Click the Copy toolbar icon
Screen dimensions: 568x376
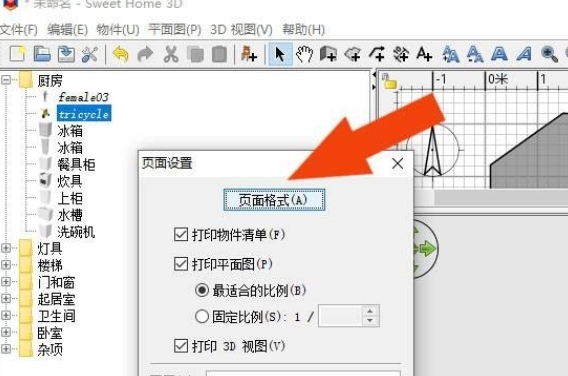196,55
